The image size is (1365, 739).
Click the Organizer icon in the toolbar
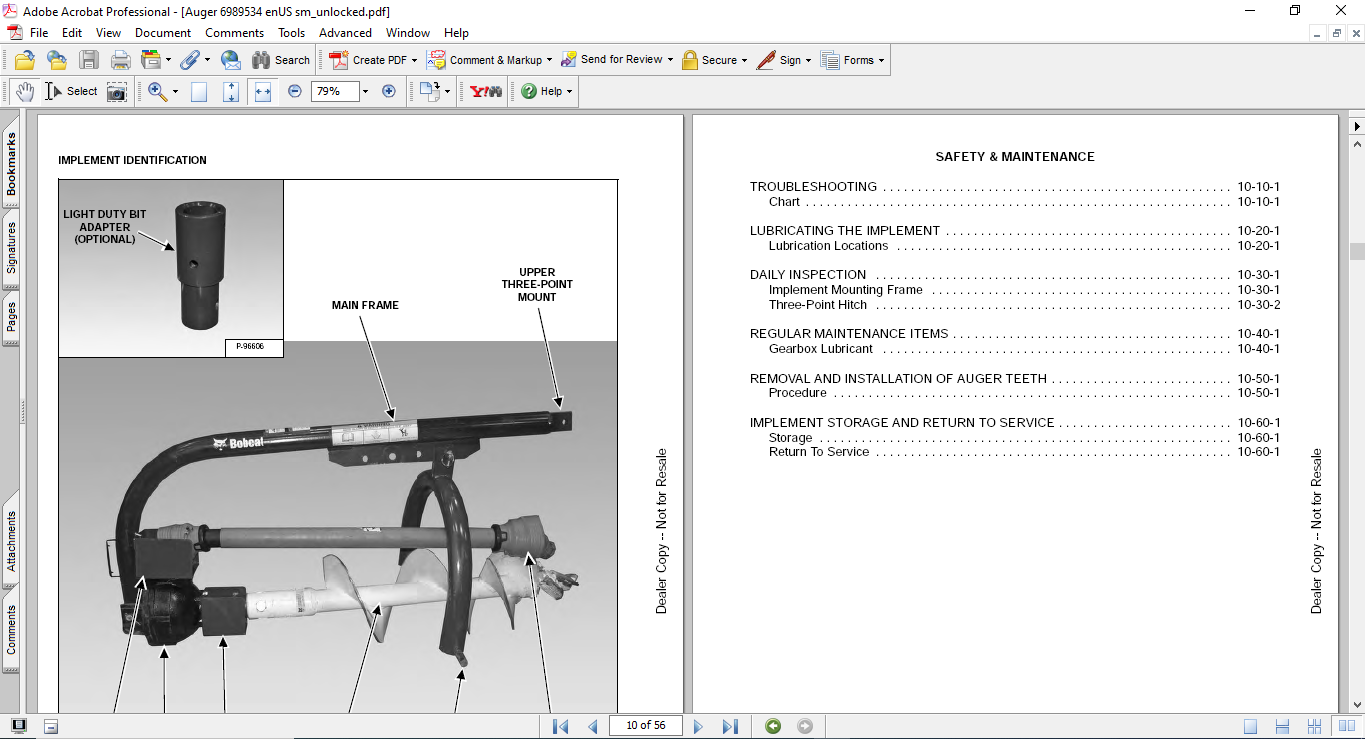coord(151,60)
